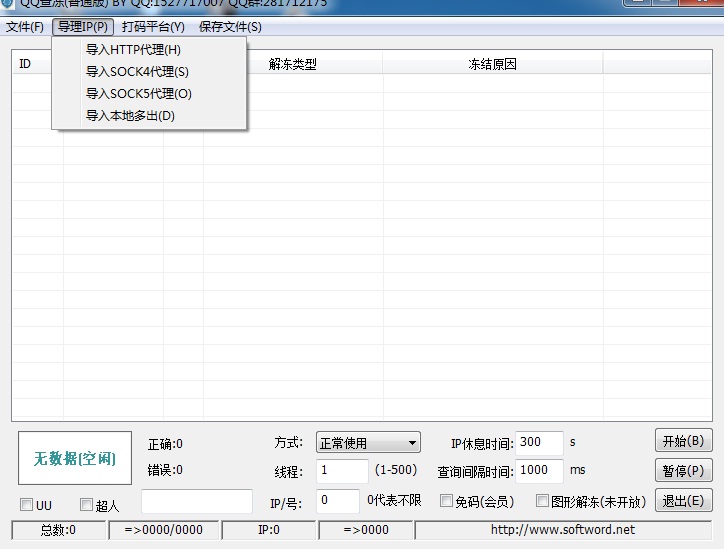Viewport: 724px width, 549px height.
Task: Close the 导理IP(P) menu
Action: (x=83, y=27)
